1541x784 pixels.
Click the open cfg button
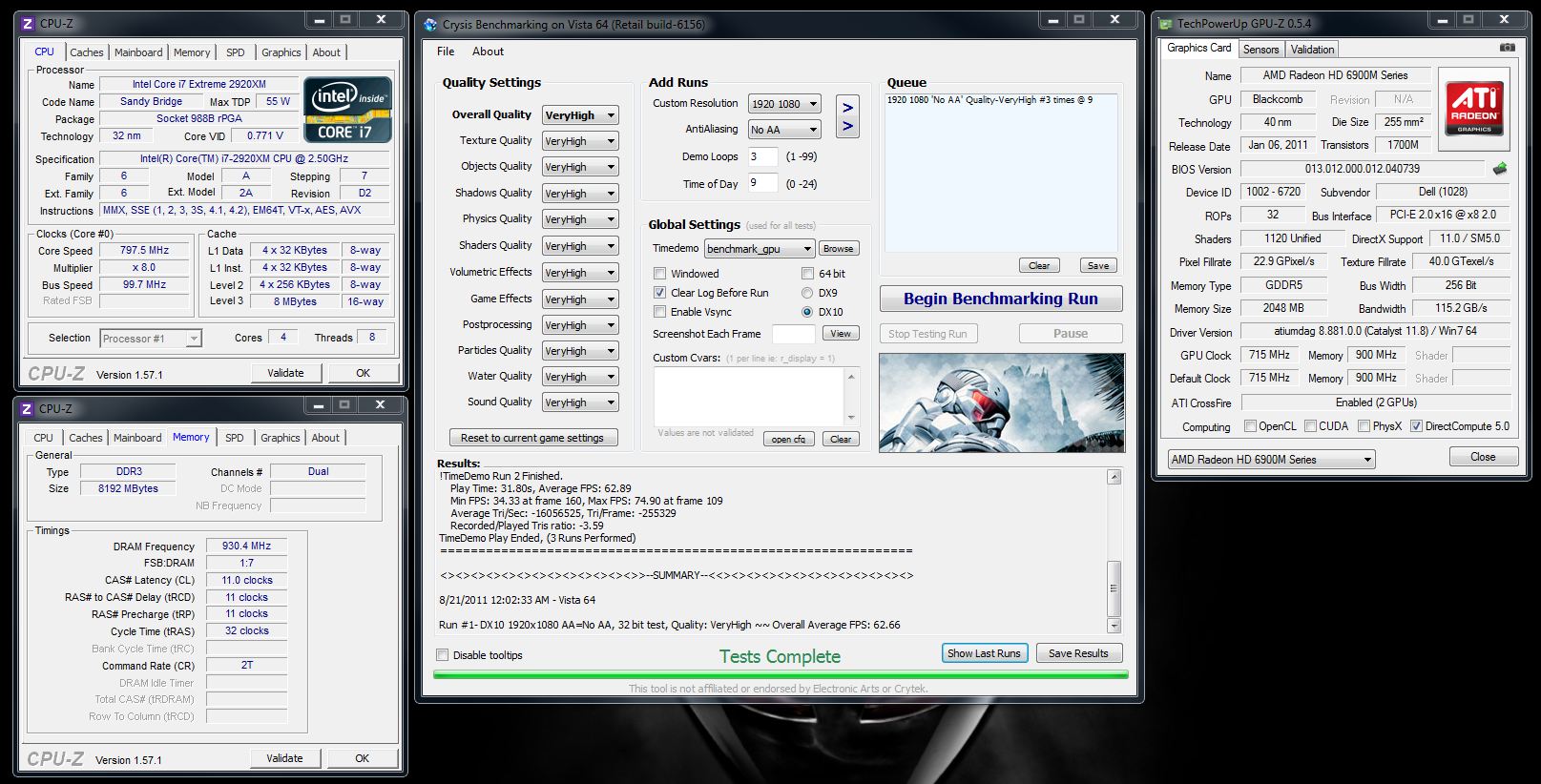point(788,440)
